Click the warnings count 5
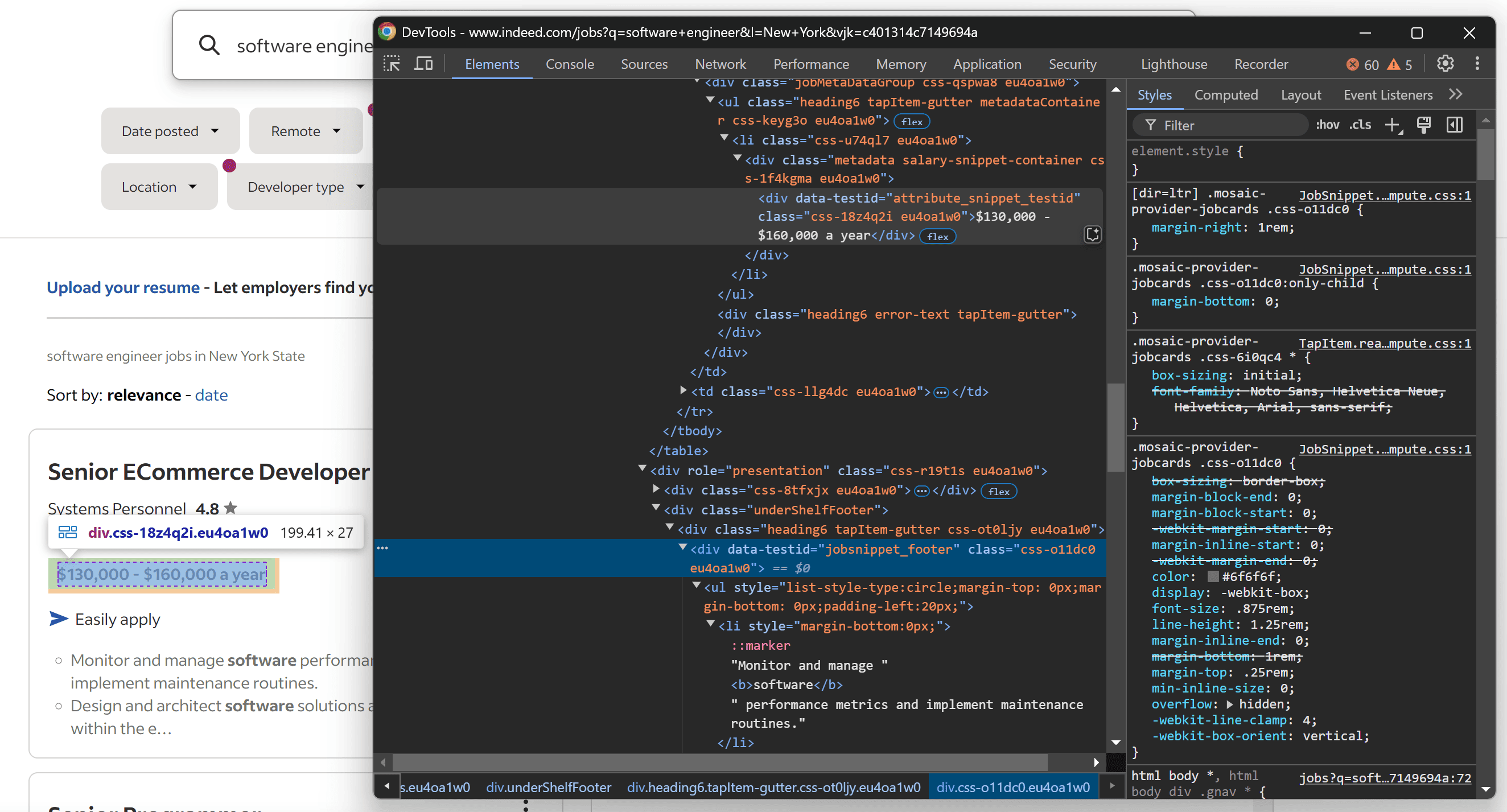 tap(1401, 64)
